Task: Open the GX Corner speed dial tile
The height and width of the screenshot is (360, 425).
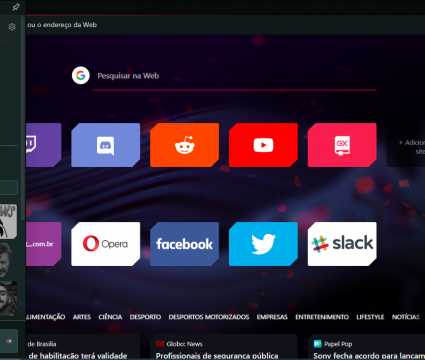Action: click(342, 145)
